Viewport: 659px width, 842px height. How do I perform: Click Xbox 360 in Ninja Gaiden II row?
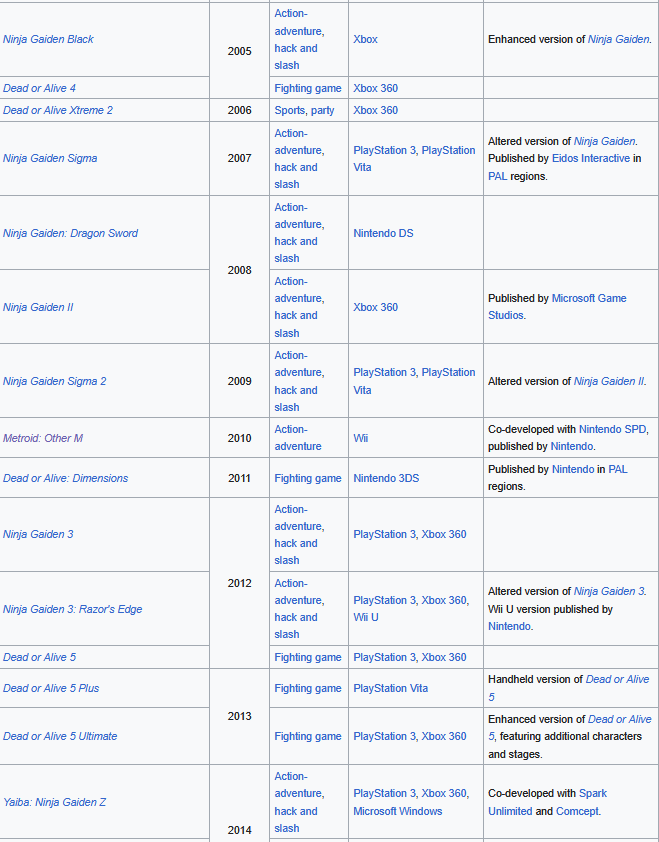(375, 307)
